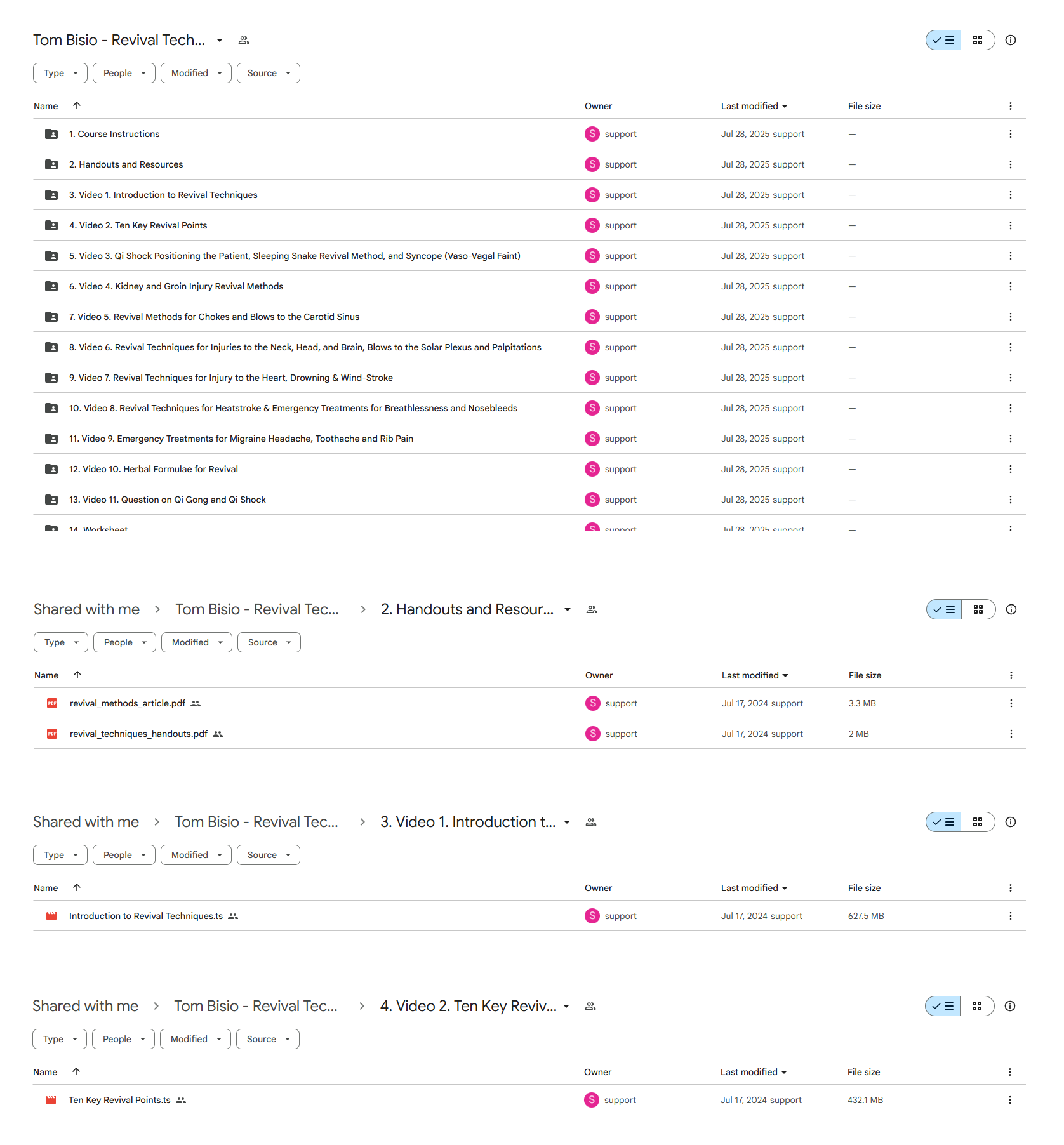Switch to grid view in Handouts listing
The width and height of the screenshot is (1064, 1145).
(x=978, y=609)
